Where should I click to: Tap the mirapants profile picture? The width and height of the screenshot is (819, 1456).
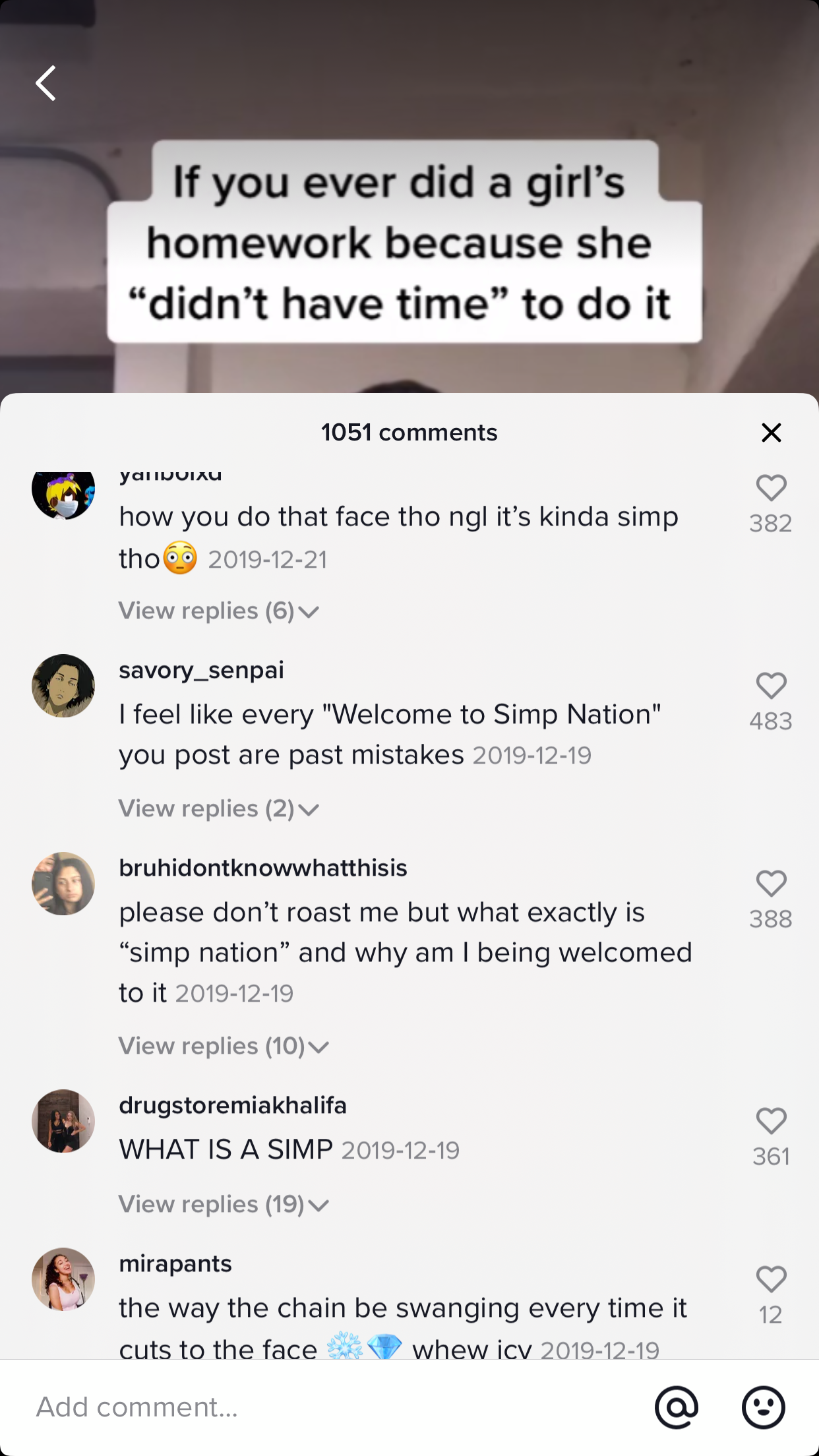click(x=63, y=1279)
